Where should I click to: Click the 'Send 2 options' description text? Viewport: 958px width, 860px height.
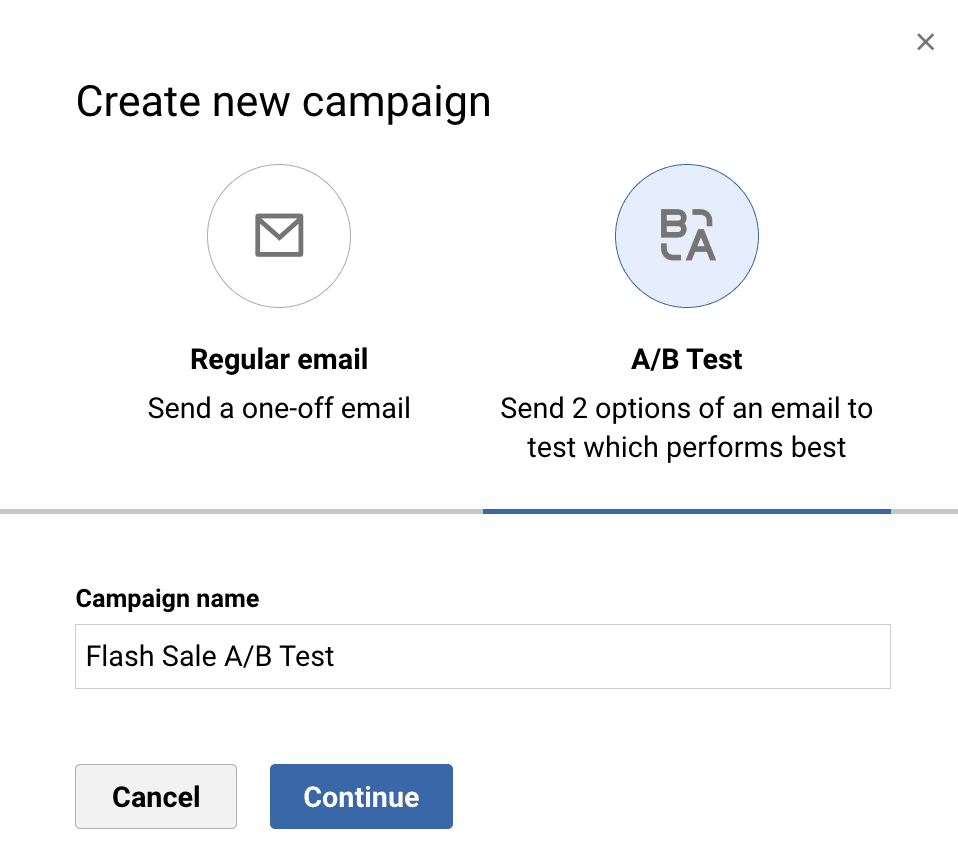(x=687, y=427)
